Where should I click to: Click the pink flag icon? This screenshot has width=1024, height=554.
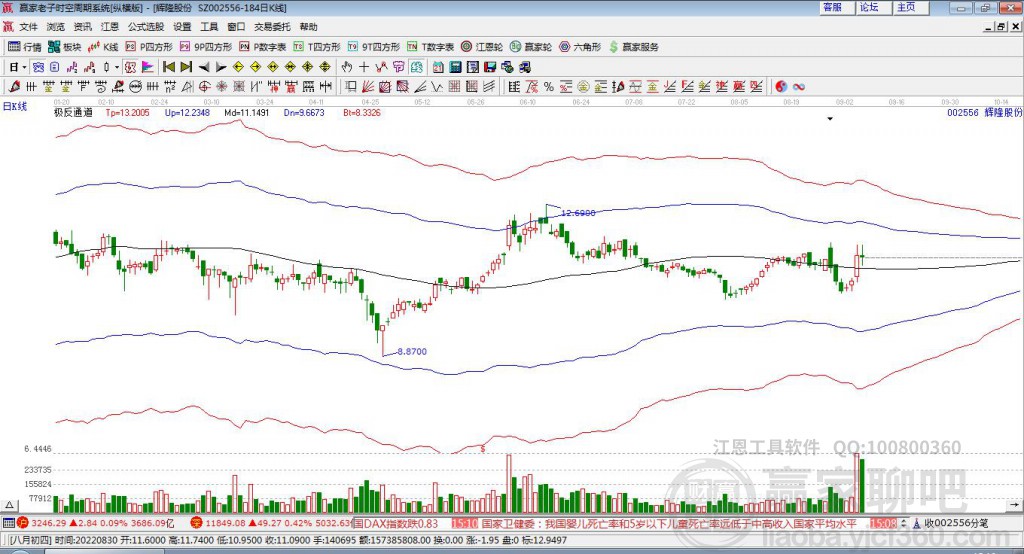click(x=148, y=67)
